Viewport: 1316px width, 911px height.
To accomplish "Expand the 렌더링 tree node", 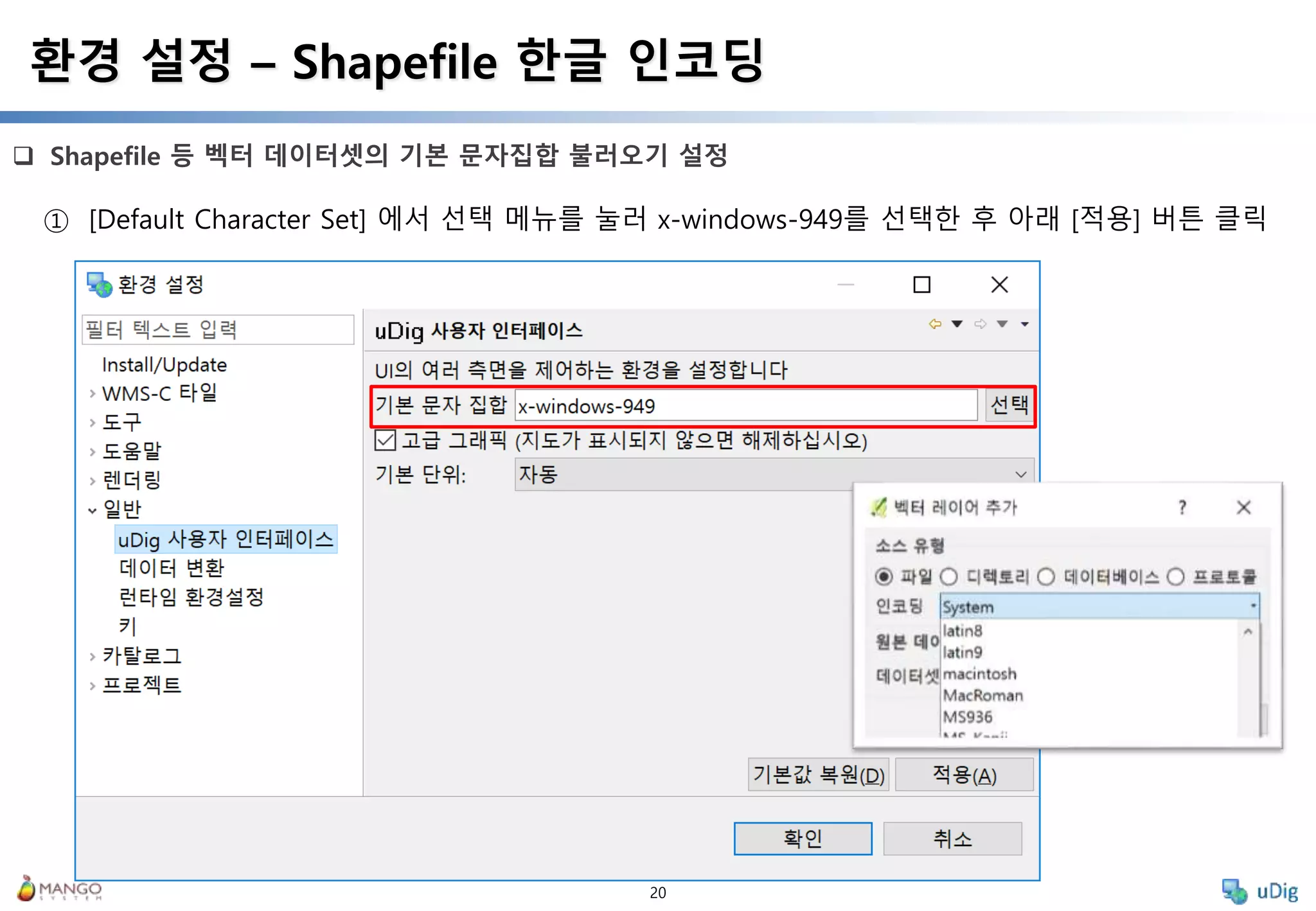I will (93, 481).
